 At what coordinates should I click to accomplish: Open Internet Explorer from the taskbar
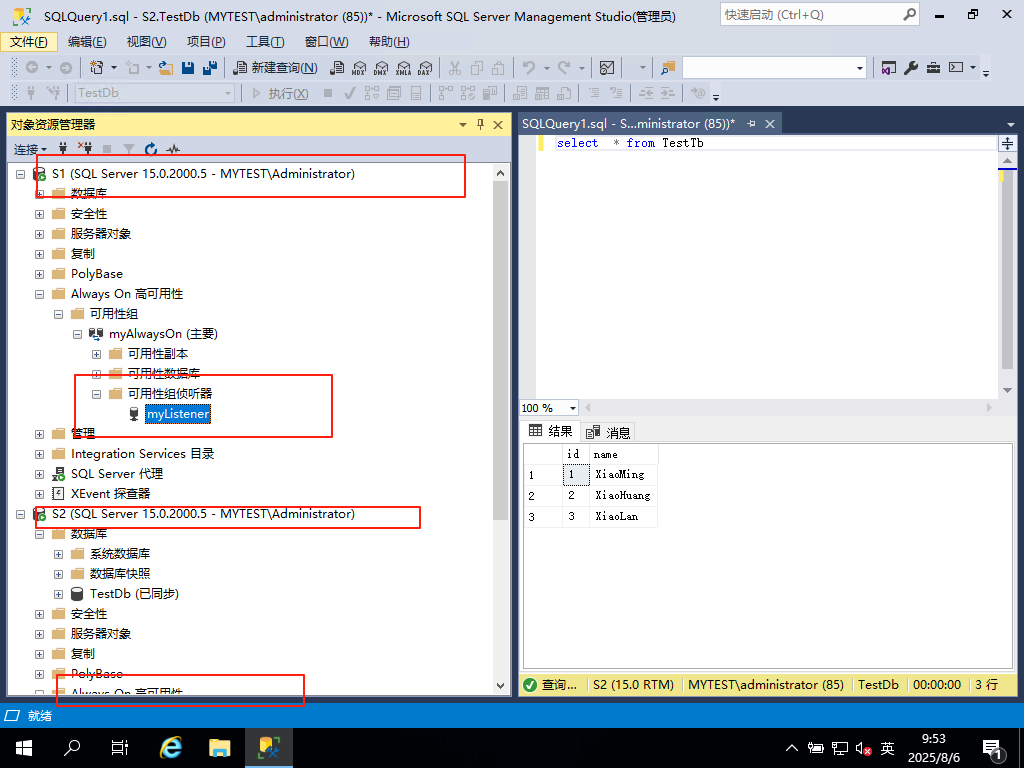tap(171, 748)
